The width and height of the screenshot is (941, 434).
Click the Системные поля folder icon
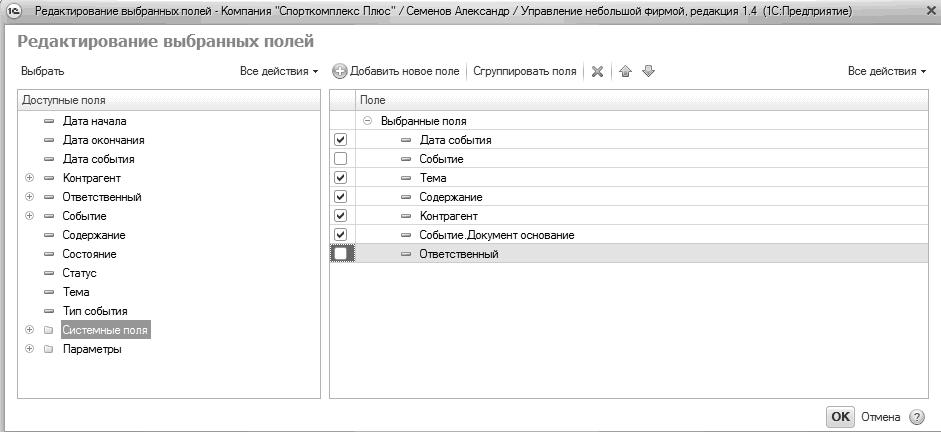48,330
